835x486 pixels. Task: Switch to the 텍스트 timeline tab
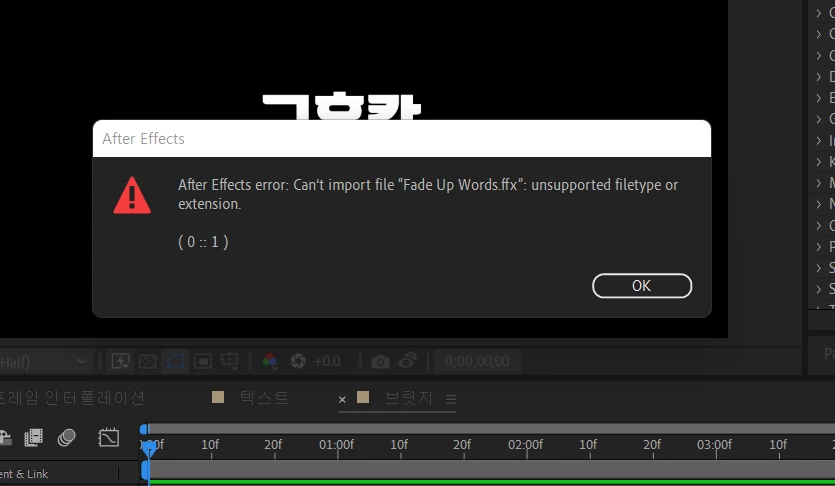[x=264, y=398]
